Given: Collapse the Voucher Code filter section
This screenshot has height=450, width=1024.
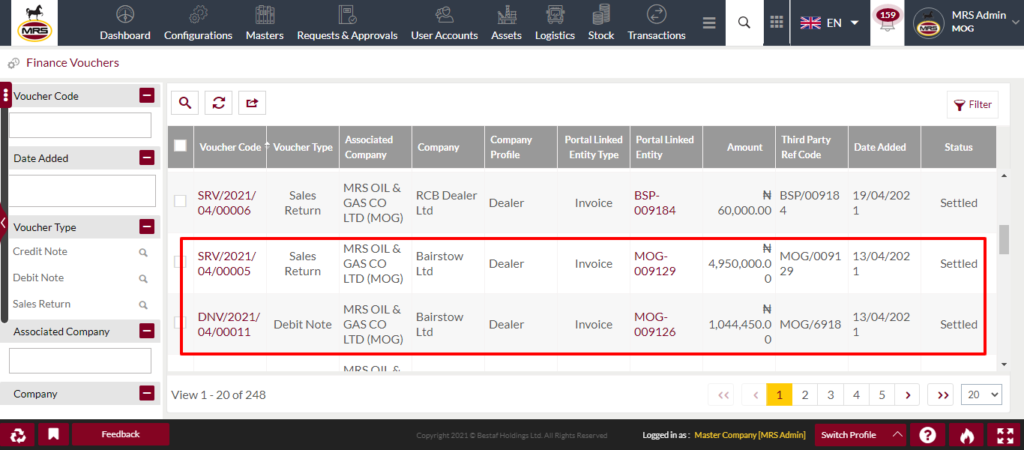Looking at the screenshot, I should coord(147,96).
